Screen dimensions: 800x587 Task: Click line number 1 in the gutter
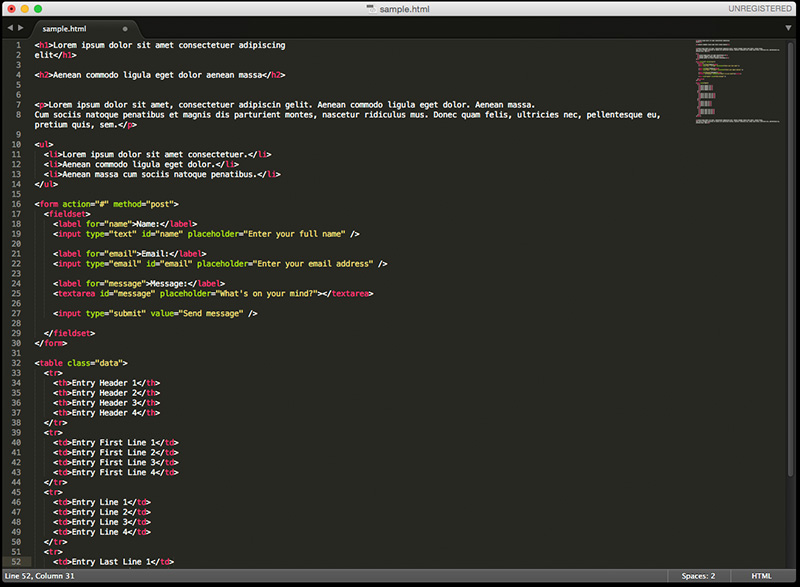[18, 45]
